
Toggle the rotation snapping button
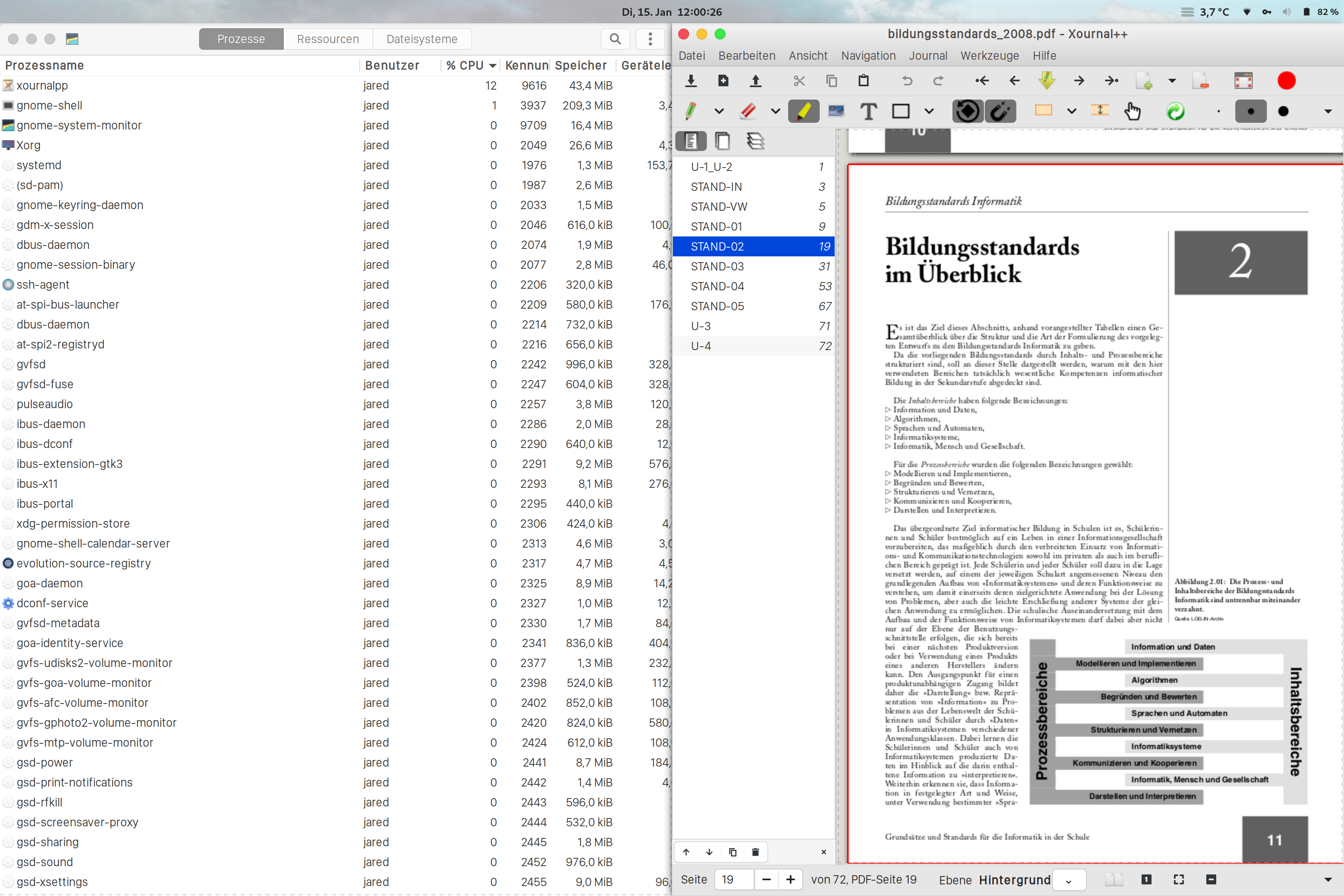click(967, 112)
